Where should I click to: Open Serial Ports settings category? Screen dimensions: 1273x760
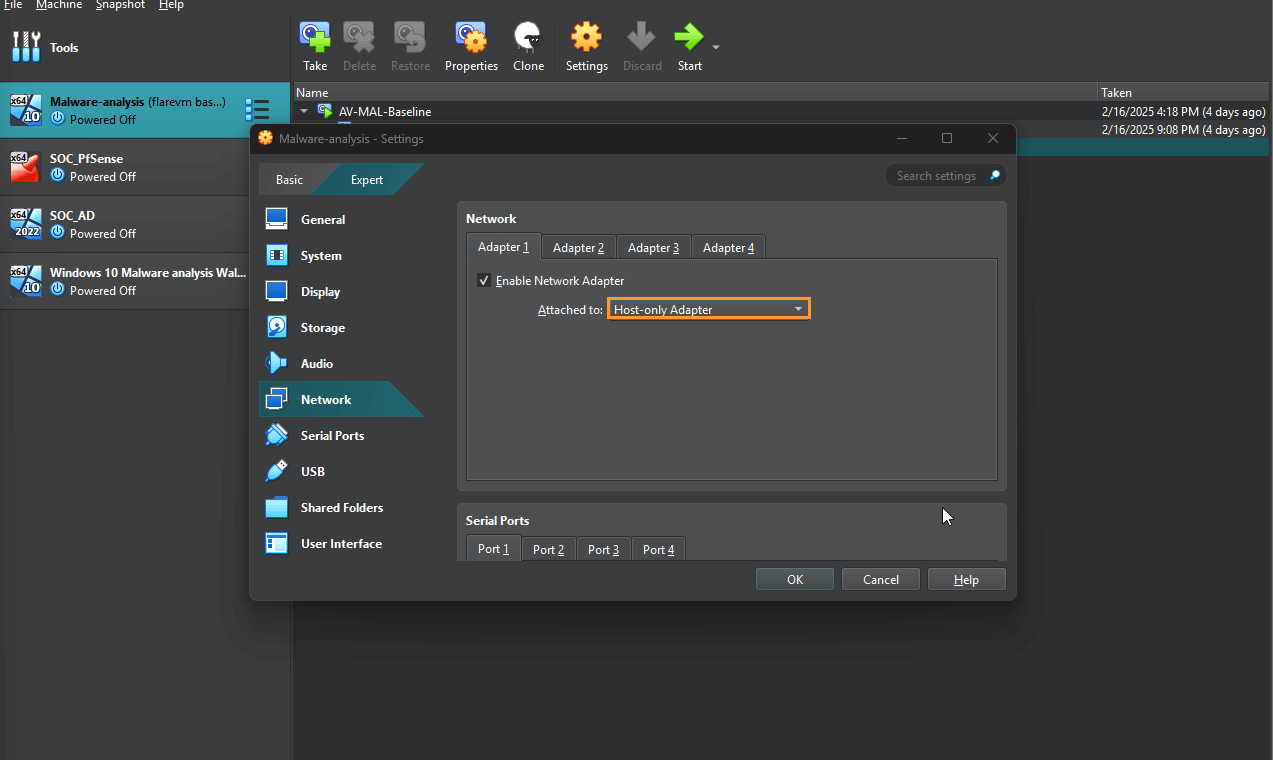click(x=340, y=435)
